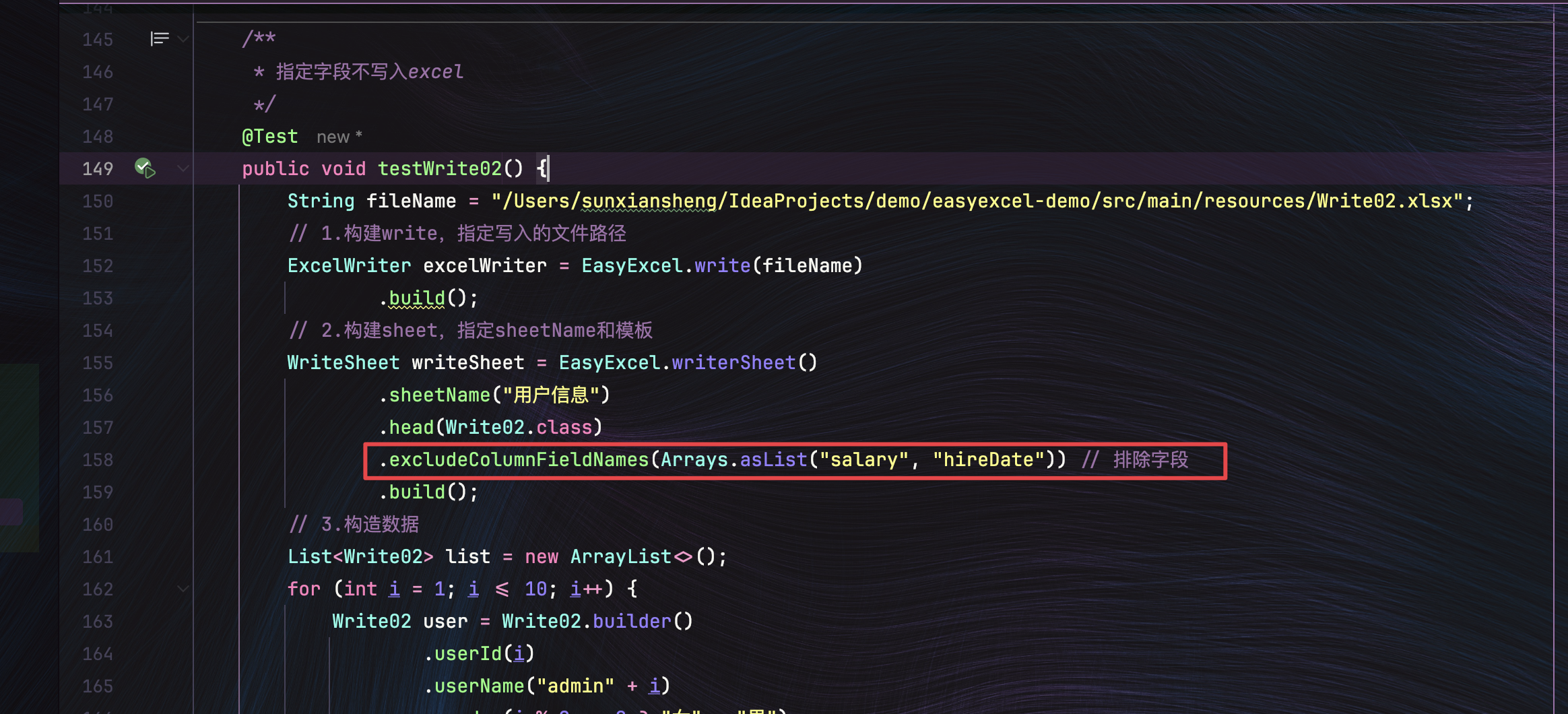Click the writeSheet variable name
This screenshot has height=714, width=1568.
point(467,362)
